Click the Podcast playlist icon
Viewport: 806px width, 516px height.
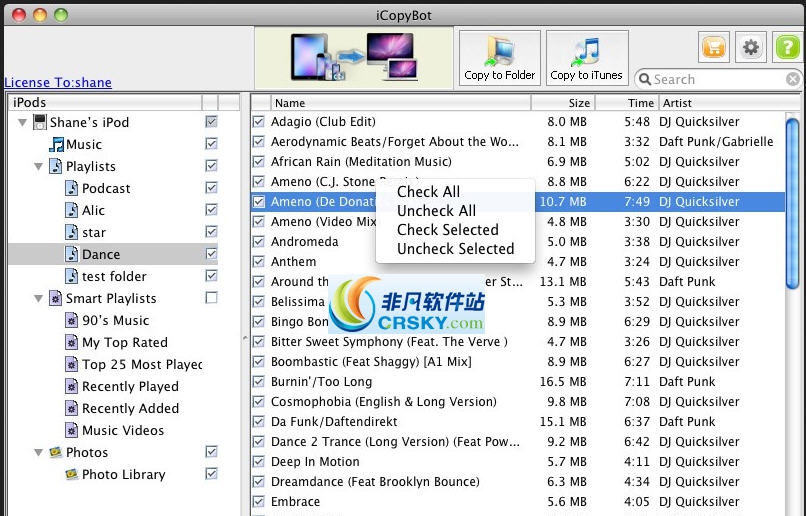coord(72,188)
